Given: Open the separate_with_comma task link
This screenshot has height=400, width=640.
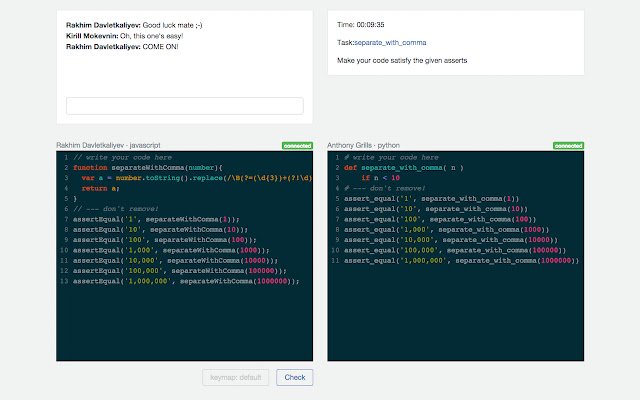Looking at the screenshot, I should click(390, 42).
